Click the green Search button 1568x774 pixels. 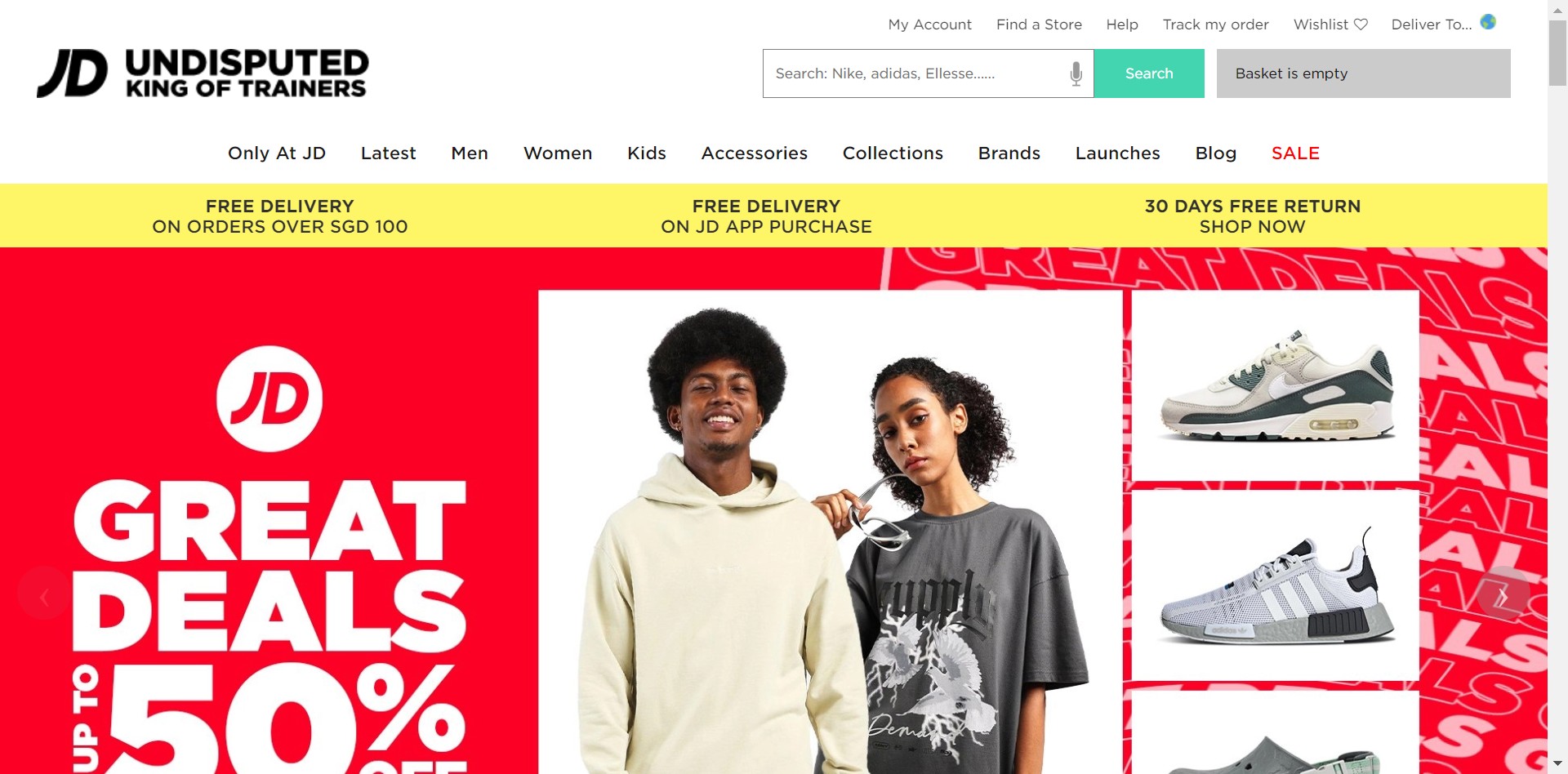click(x=1149, y=73)
